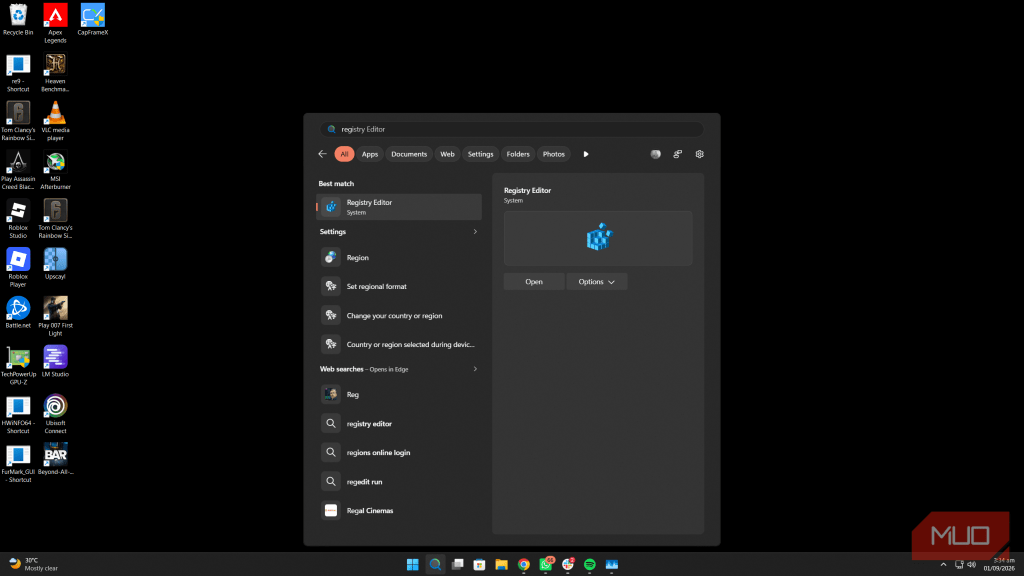Select HWiNFO64 Shortcut desktop icon
This screenshot has width=1024, height=576.
pyautogui.click(x=18, y=414)
